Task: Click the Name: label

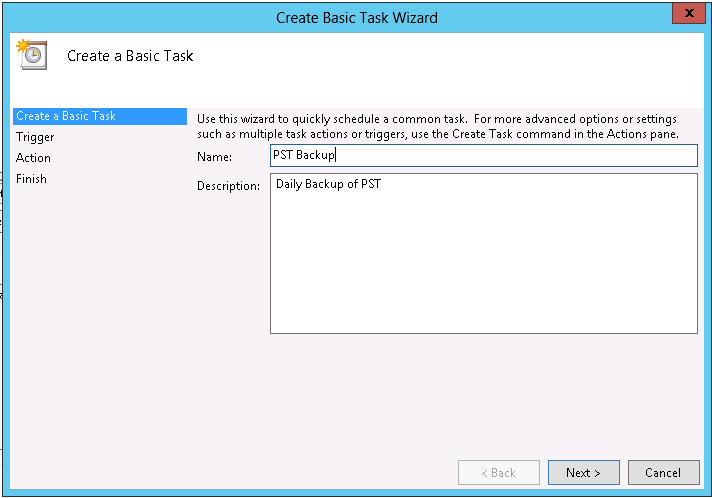Action: [214, 157]
